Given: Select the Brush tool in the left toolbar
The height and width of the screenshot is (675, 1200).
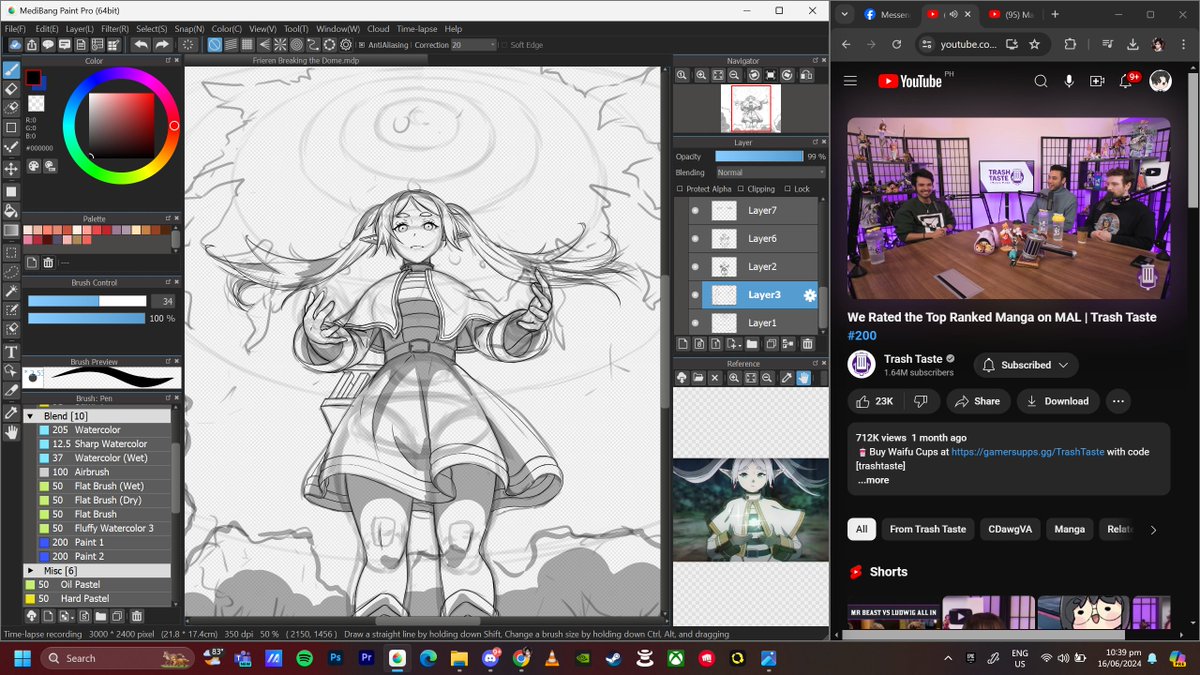Looking at the screenshot, I should (11, 70).
